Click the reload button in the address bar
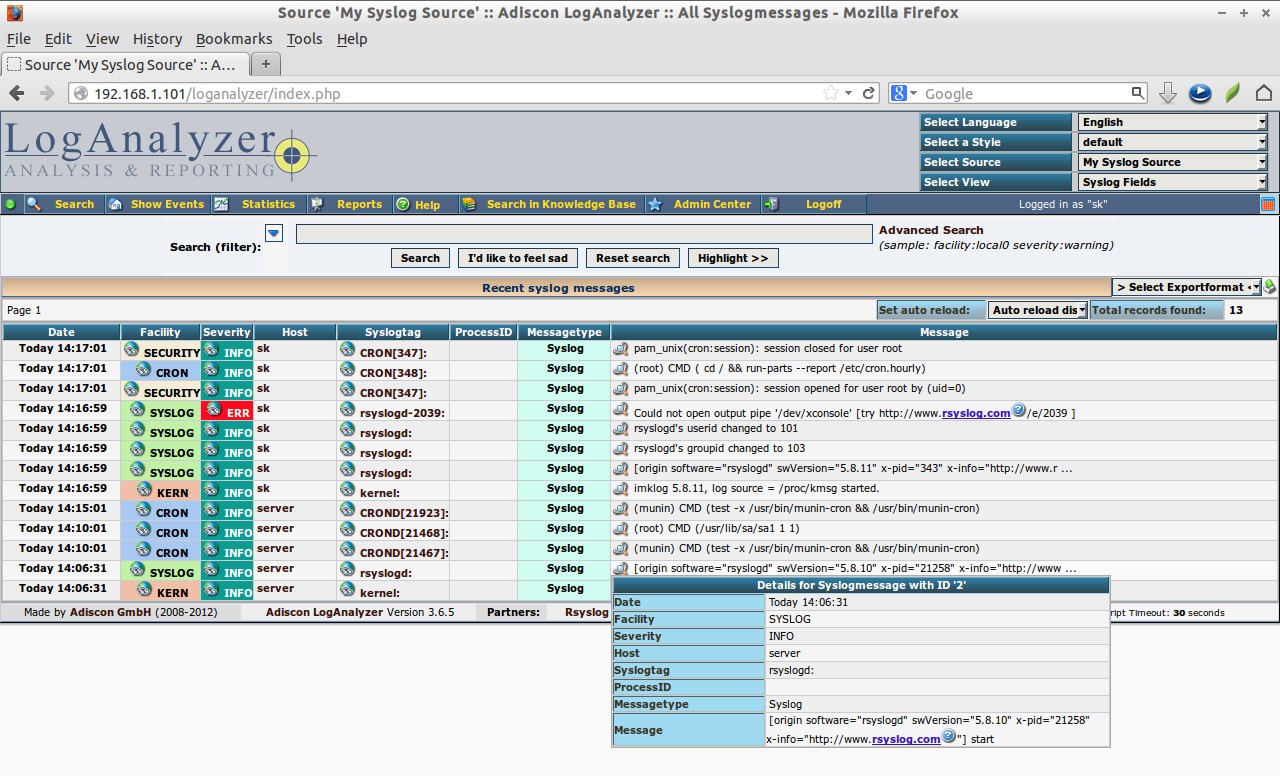Screen dimensions: 1280x776 point(869,93)
